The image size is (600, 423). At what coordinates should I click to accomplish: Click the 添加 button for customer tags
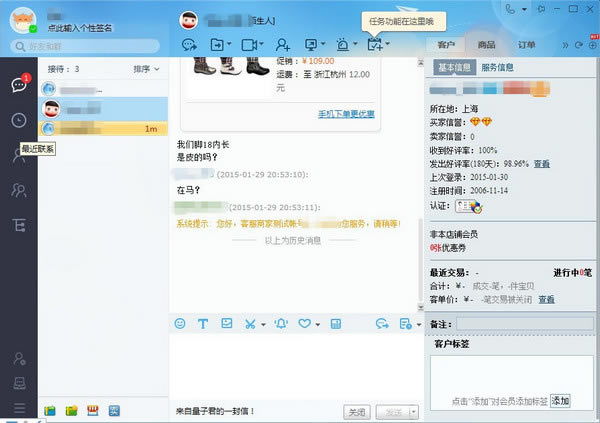559,400
